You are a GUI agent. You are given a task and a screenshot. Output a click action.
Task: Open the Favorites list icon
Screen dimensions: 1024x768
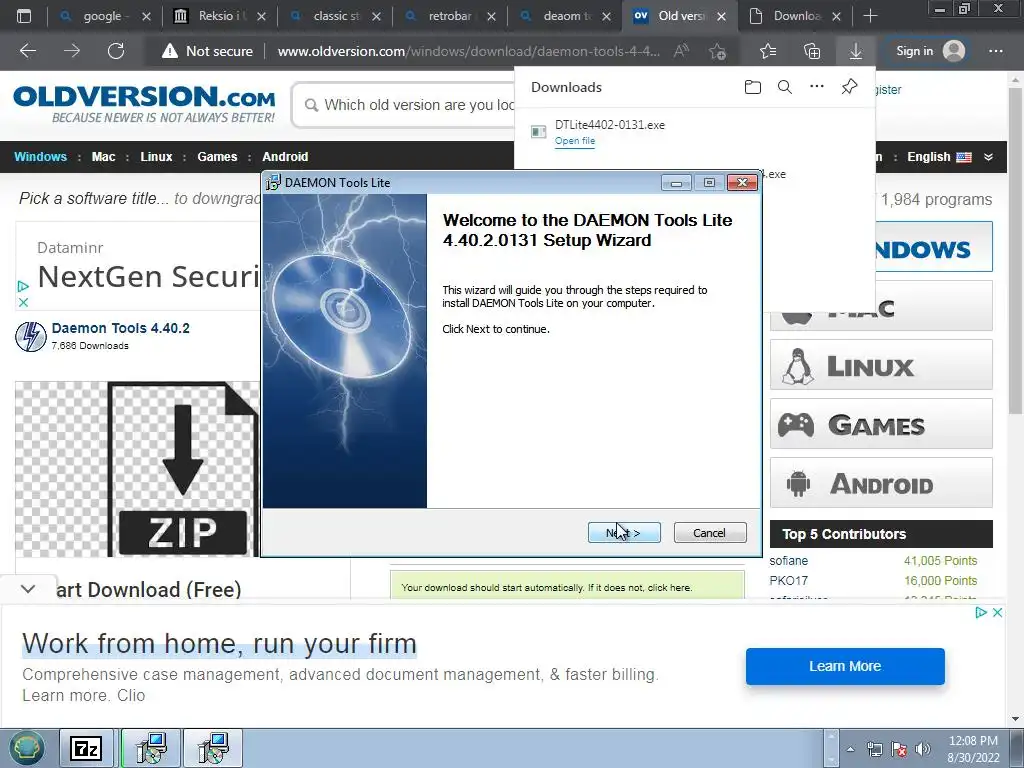tap(768, 51)
